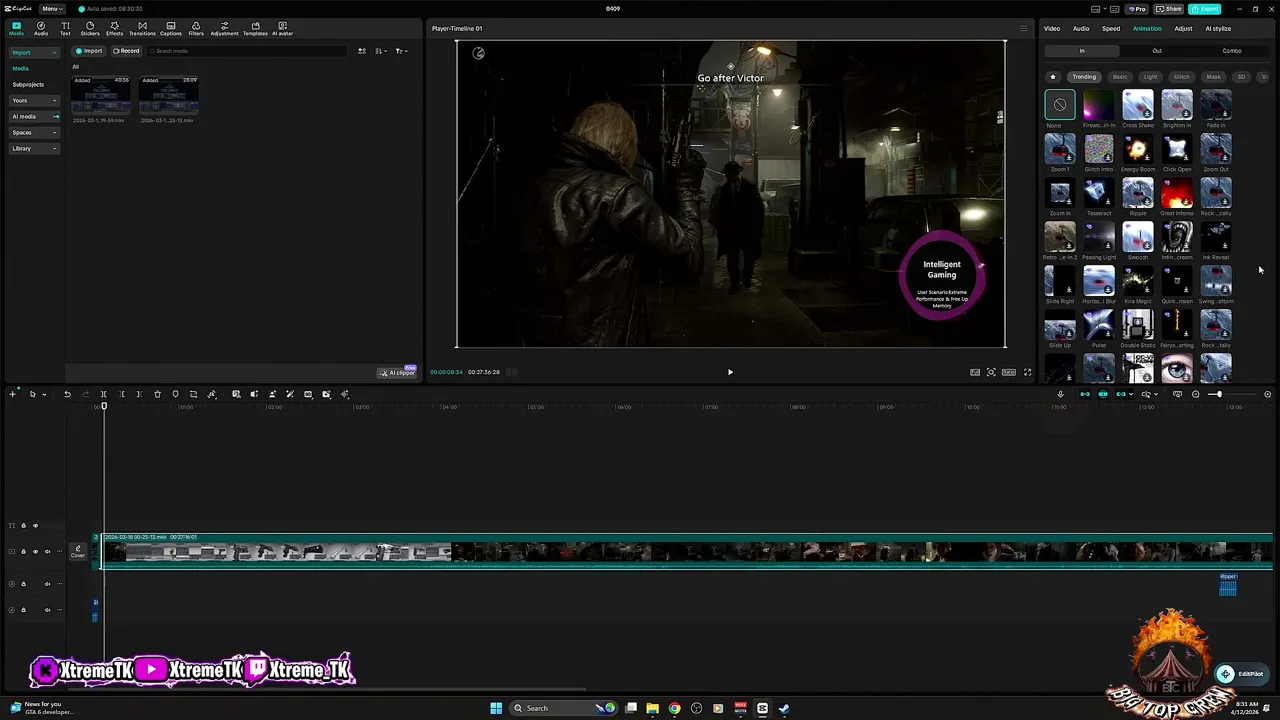Expand the Yours section
Viewport: 1280px width, 720px height.
pyautogui.click(x=35, y=100)
